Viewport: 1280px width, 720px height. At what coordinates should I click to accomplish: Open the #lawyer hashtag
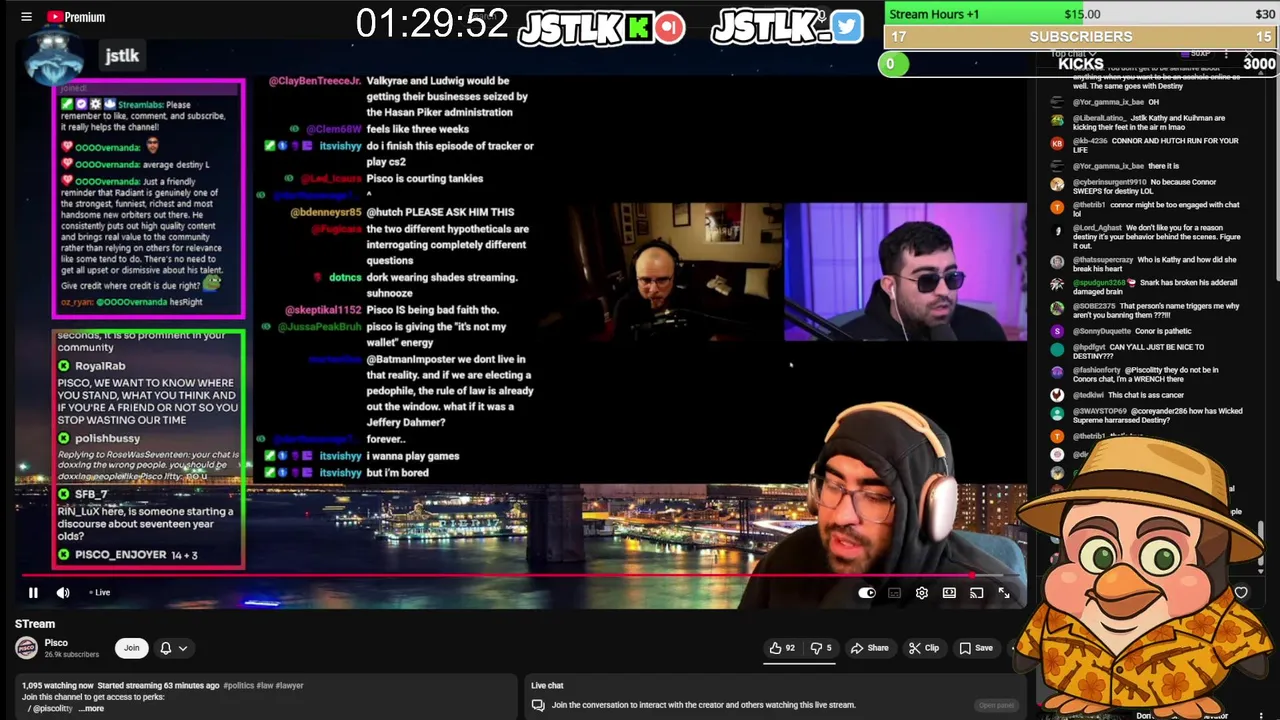(289, 686)
